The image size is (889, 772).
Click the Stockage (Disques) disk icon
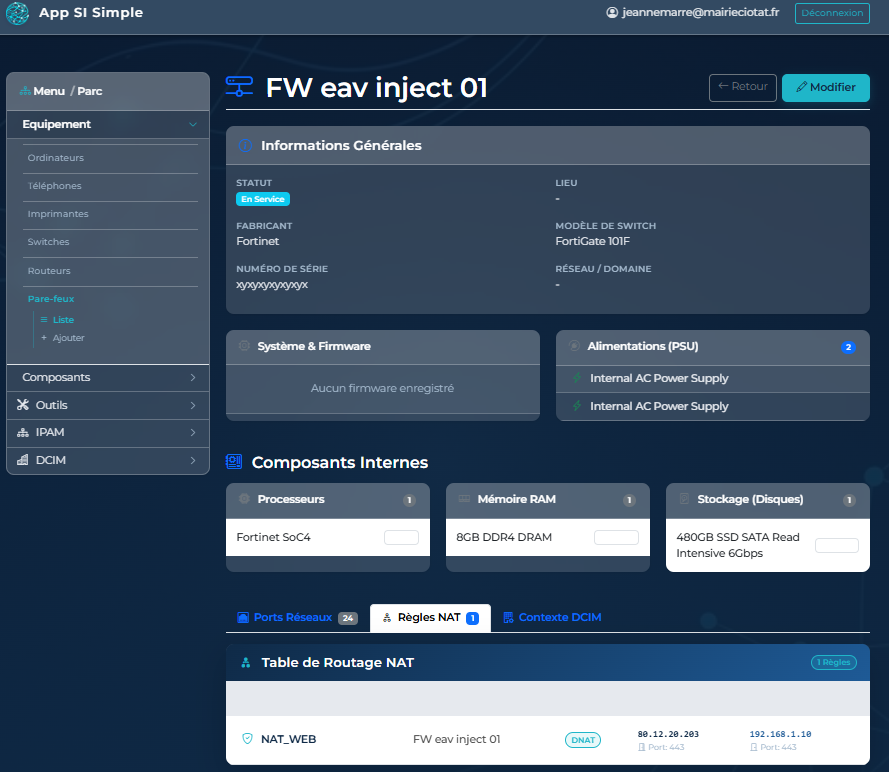(684, 499)
